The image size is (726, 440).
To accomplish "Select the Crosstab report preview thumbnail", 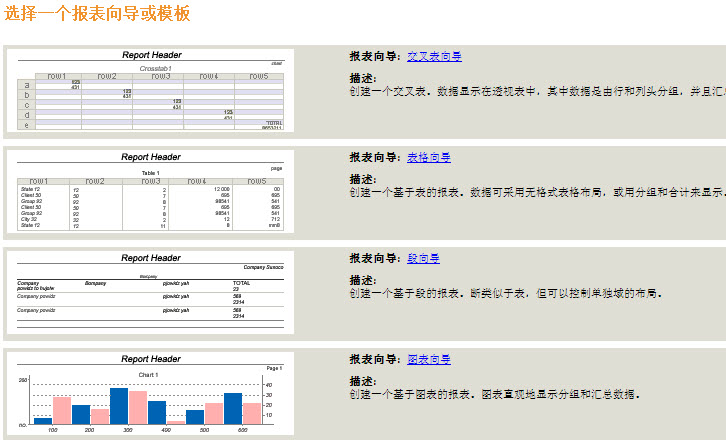I will pos(150,91).
